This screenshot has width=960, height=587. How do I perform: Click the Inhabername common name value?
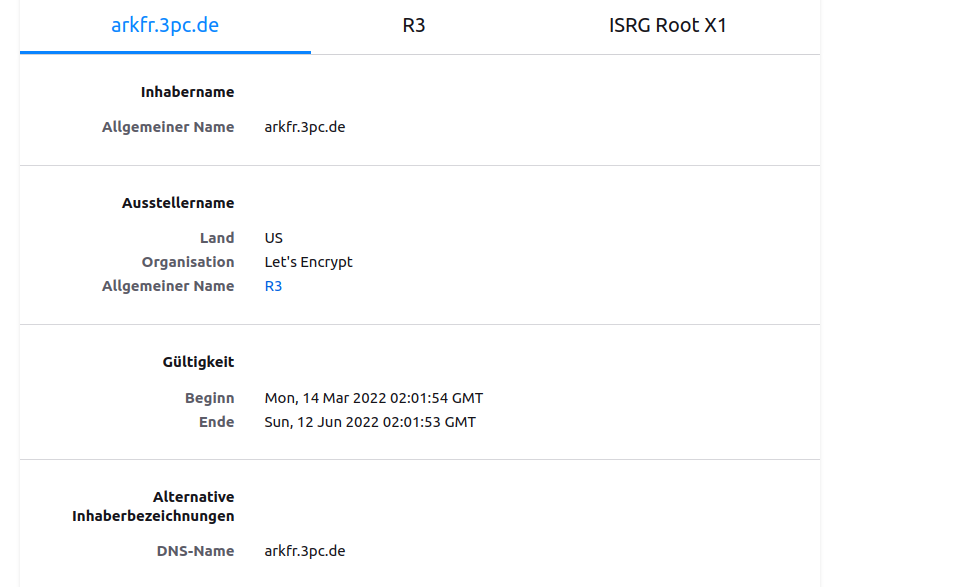click(304, 127)
